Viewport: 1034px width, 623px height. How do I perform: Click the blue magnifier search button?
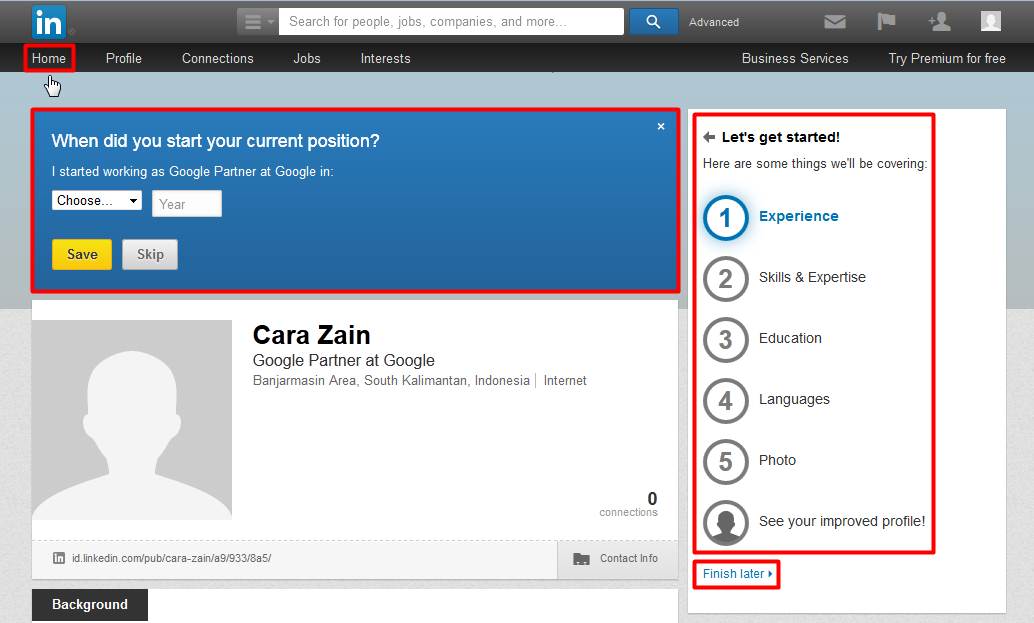pyautogui.click(x=654, y=22)
